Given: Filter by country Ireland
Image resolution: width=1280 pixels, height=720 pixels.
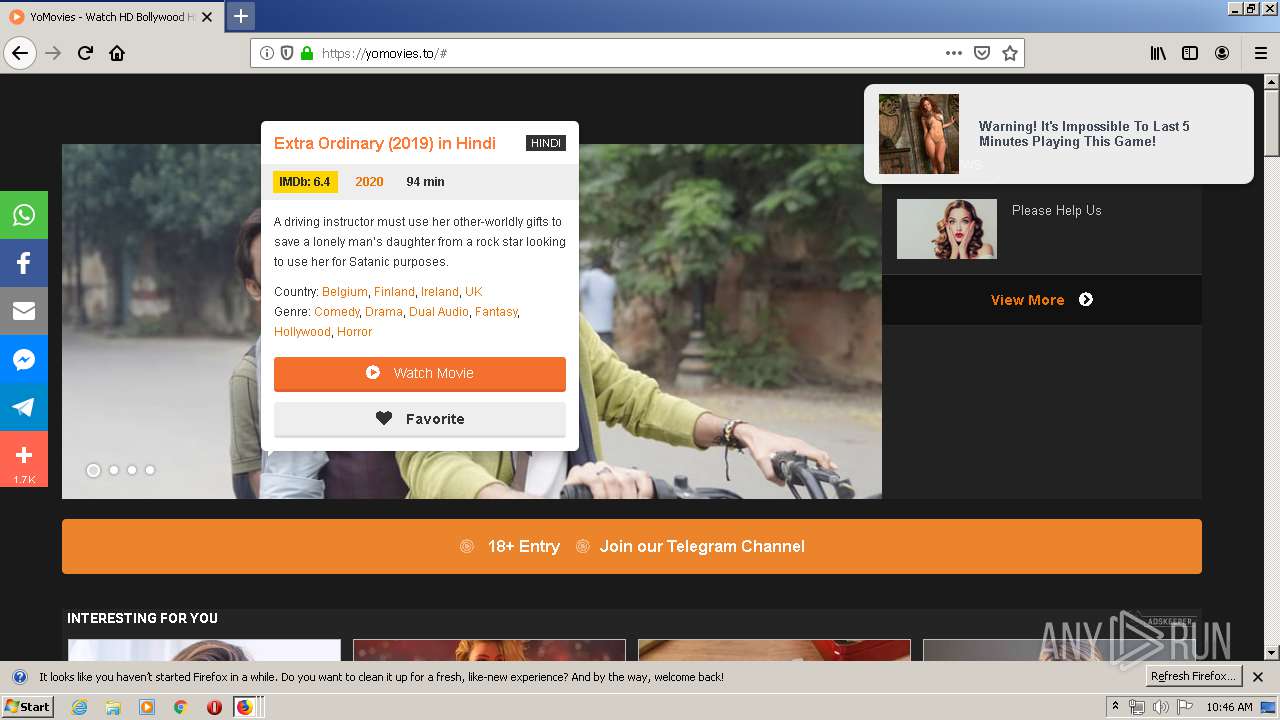Looking at the screenshot, I should coord(440,292).
